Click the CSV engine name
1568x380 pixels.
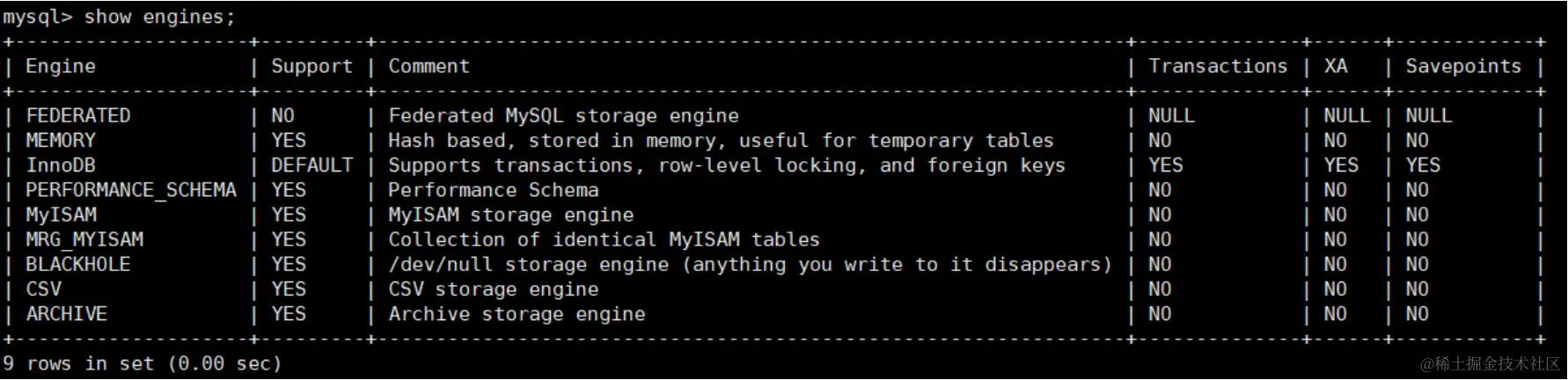[43, 289]
